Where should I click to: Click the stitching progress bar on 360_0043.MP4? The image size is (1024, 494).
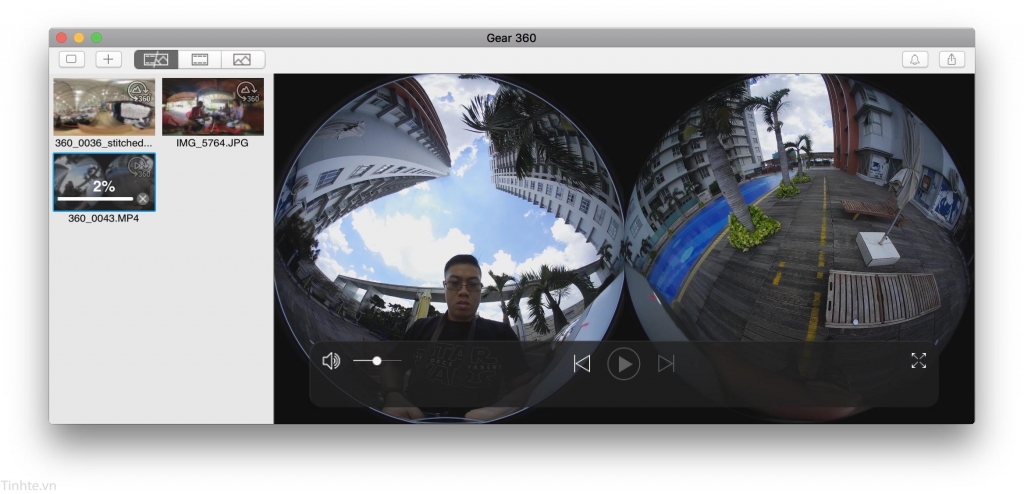95,199
